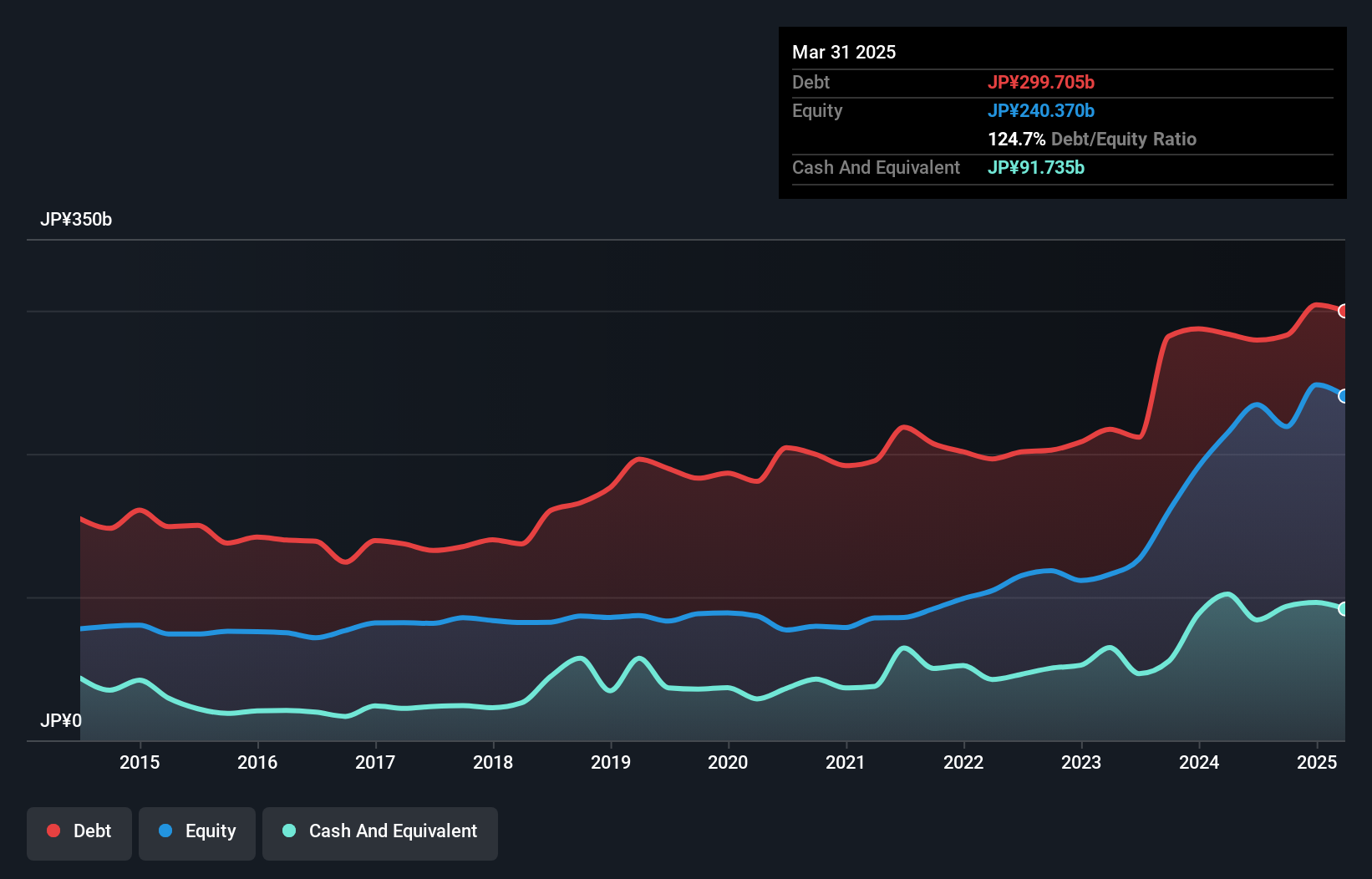The width and height of the screenshot is (1372, 879).
Task: Select the 2023 x-axis label
Action: (1081, 762)
